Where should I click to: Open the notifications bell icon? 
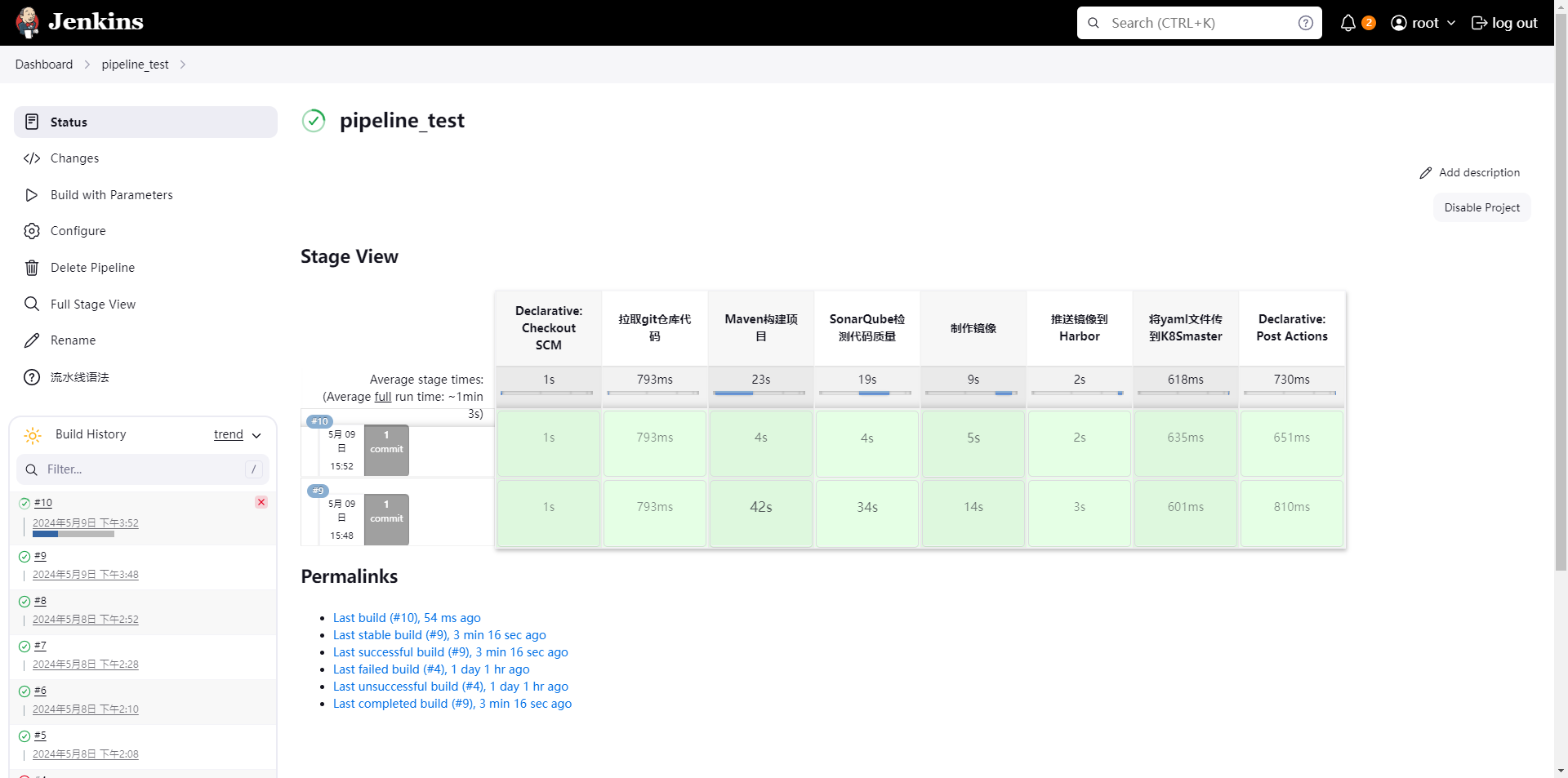click(1348, 23)
